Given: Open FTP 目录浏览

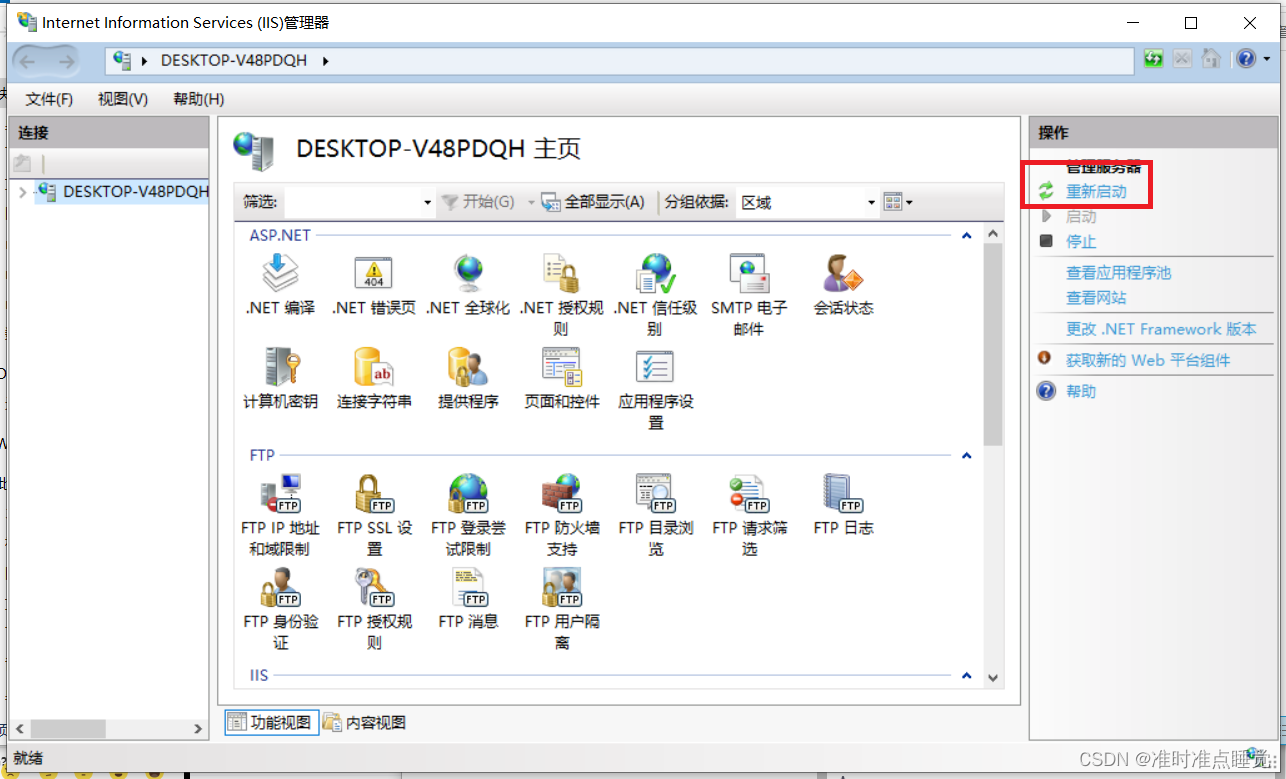Looking at the screenshot, I should (655, 514).
